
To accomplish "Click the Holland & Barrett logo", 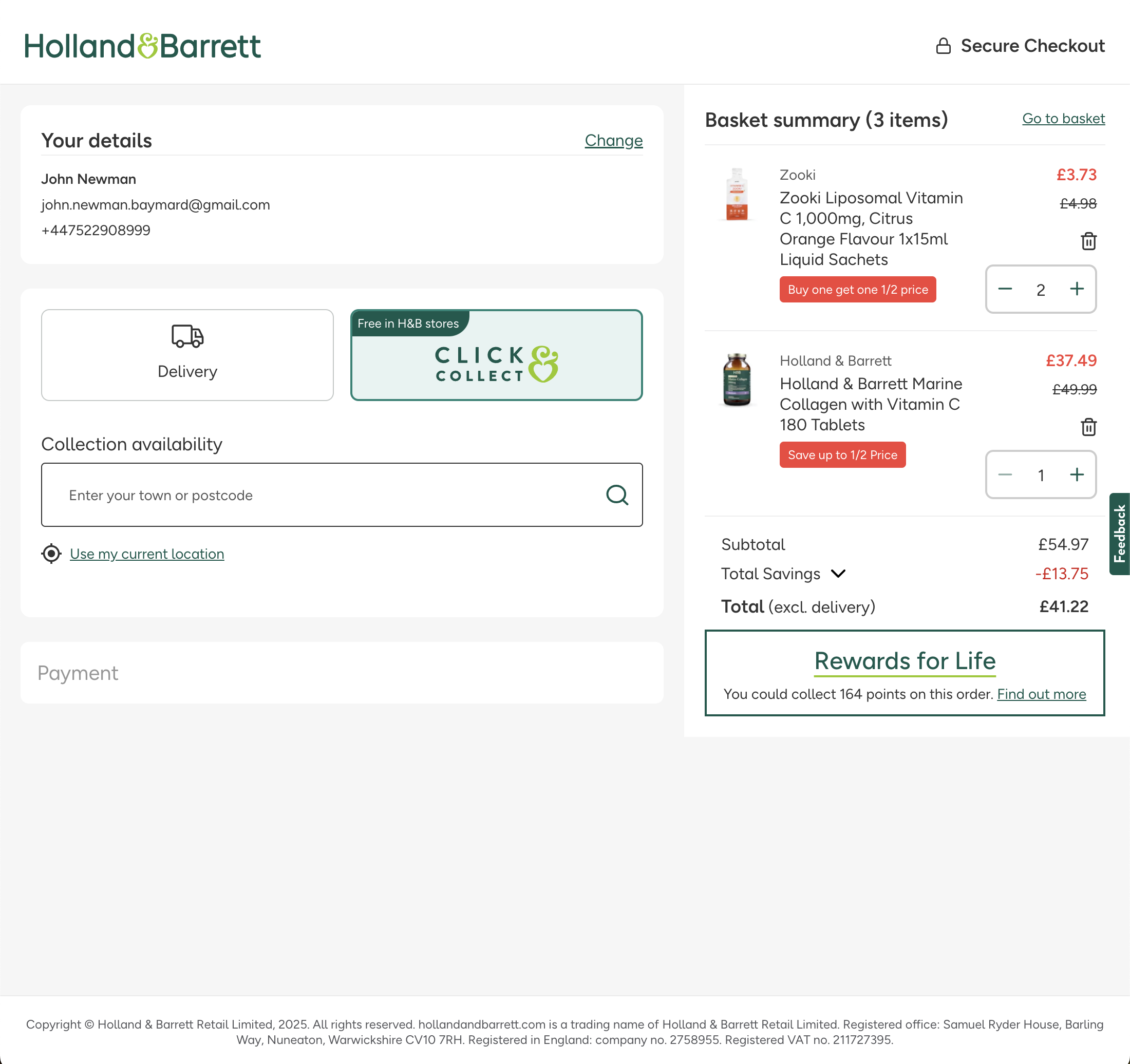I will click(143, 46).
